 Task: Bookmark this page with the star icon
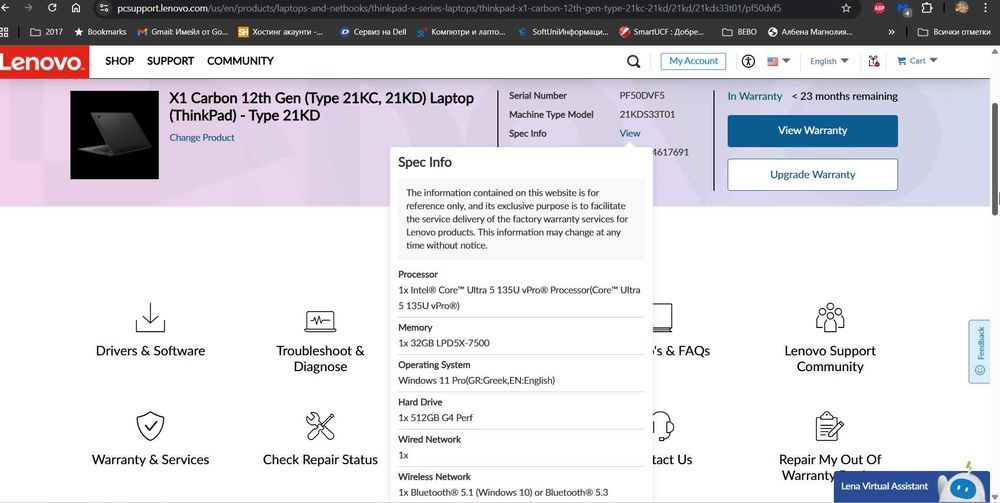pyautogui.click(x=846, y=8)
